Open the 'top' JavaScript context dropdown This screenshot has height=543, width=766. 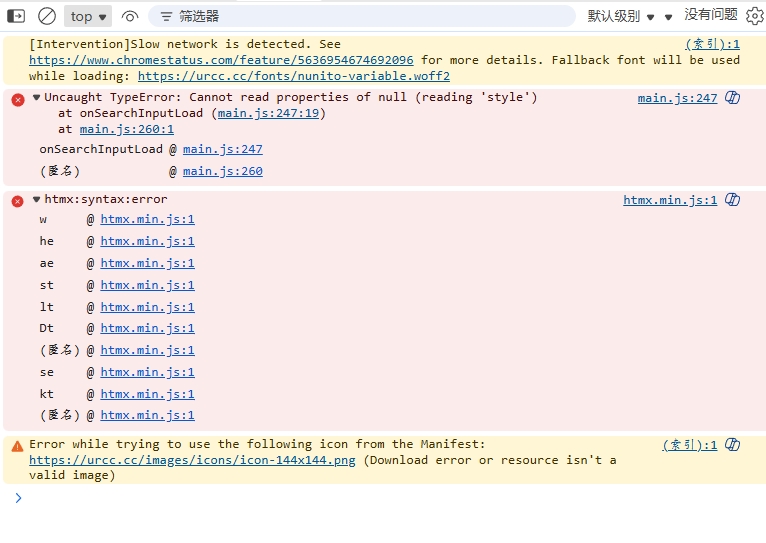point(89,16)
